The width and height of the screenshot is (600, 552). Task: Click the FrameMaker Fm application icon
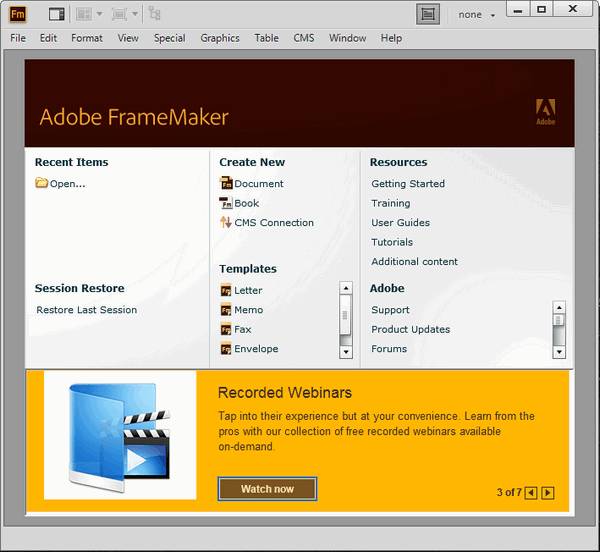point(18,15)
